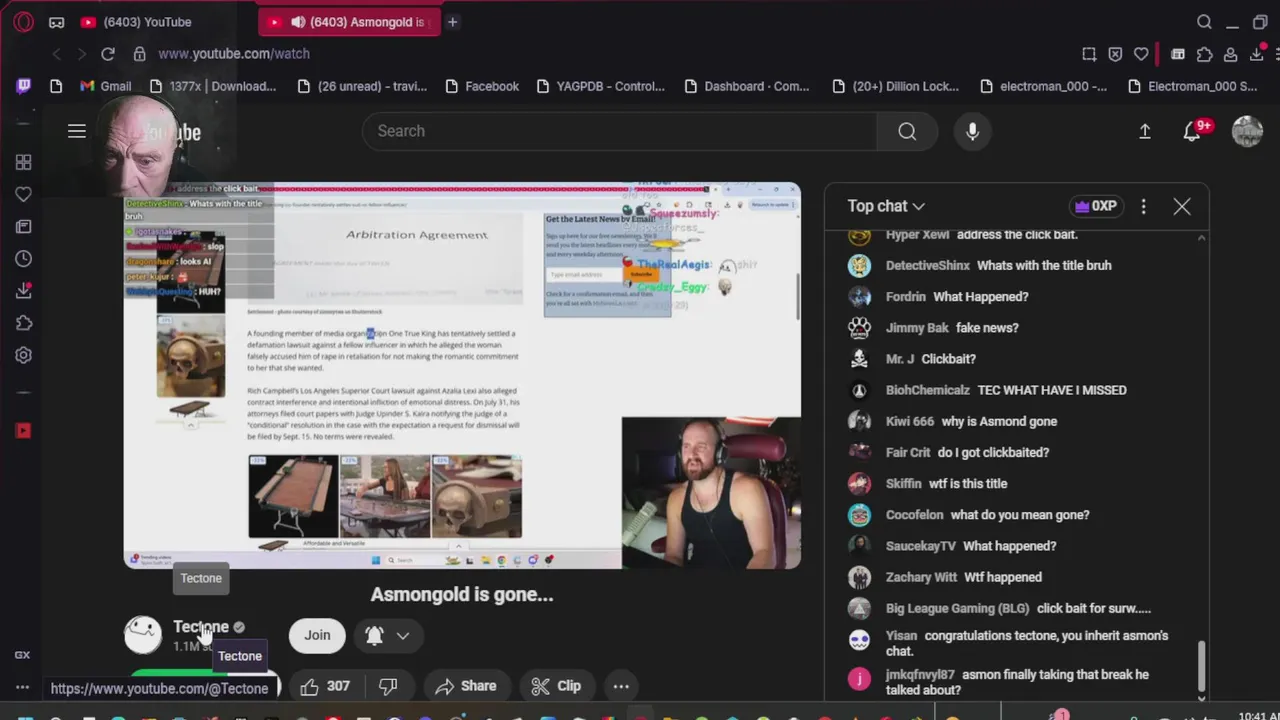Screen dimensions: 1280x720
Task: Submit search with the magnifier button
Action: click(907, 131)
